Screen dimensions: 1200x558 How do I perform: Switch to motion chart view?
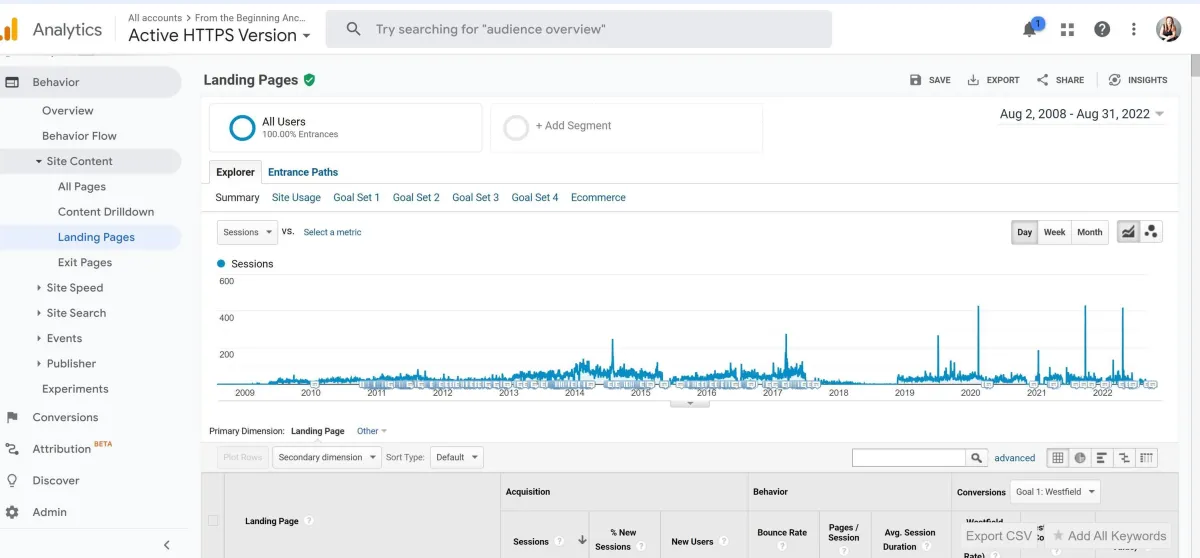coord(1151,232)
